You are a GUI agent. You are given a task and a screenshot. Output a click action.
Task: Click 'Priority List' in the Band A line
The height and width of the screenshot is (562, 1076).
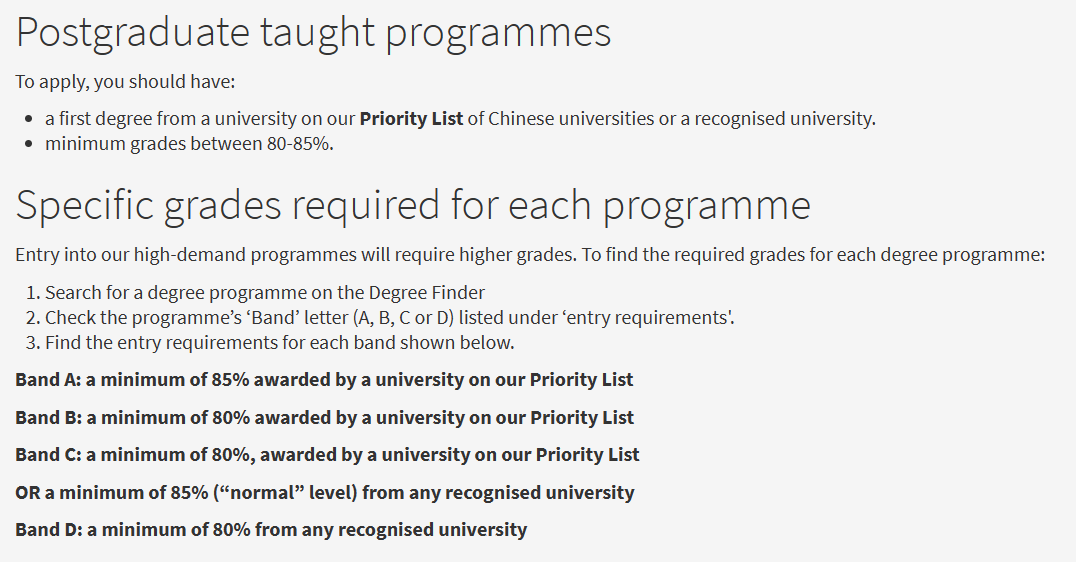point(581,380)
